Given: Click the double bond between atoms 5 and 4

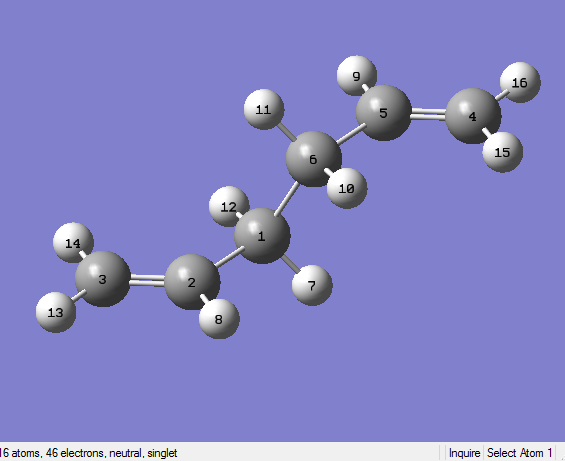Looking at the screenshot, I should 428,113.
